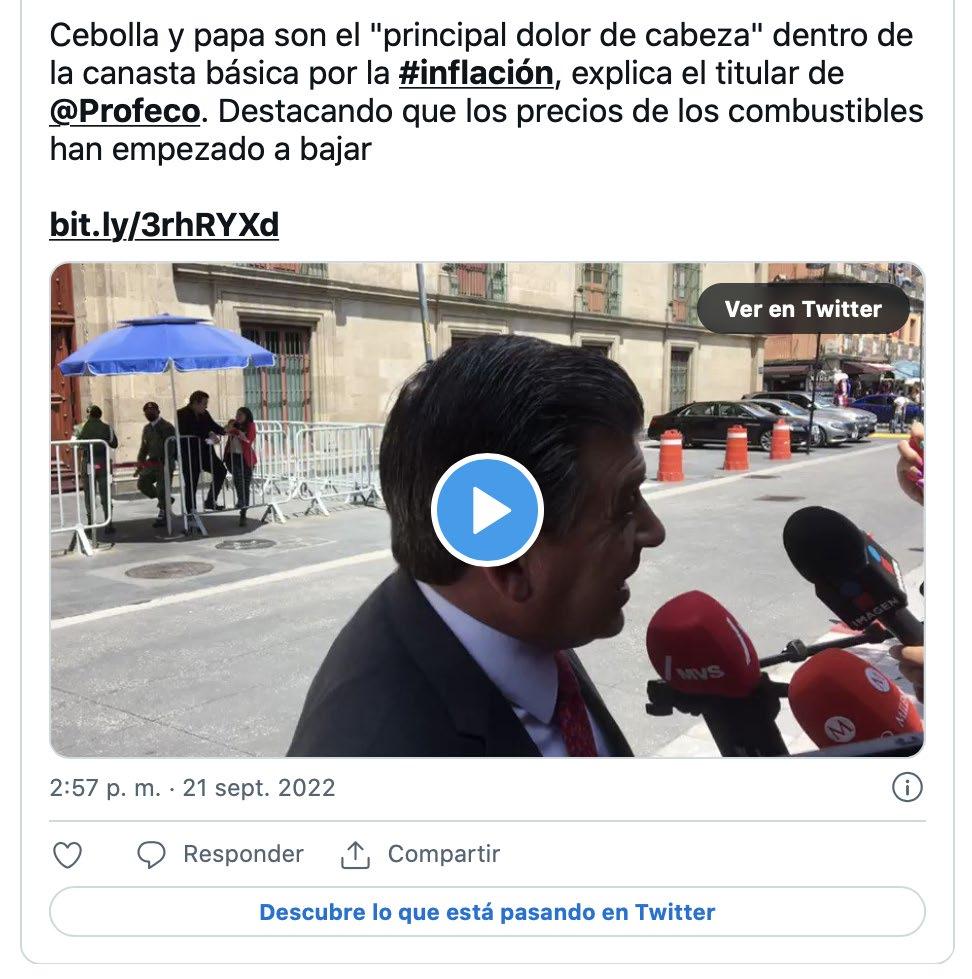This screenshot has height=979, width=972.
Task: Click the Responder label
Action: (x=243, y=854)
